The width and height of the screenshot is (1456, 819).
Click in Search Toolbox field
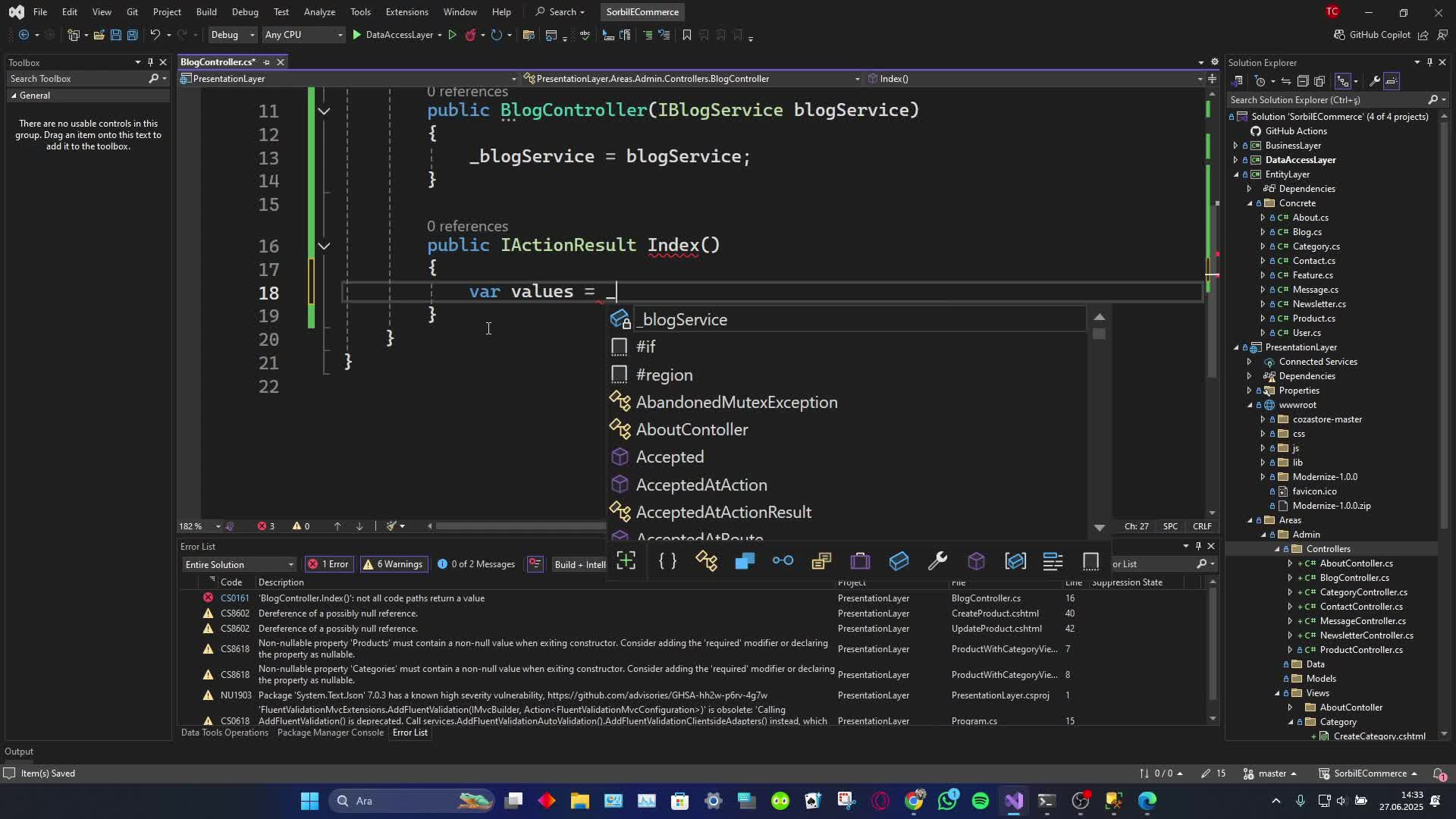click(76, 79)
